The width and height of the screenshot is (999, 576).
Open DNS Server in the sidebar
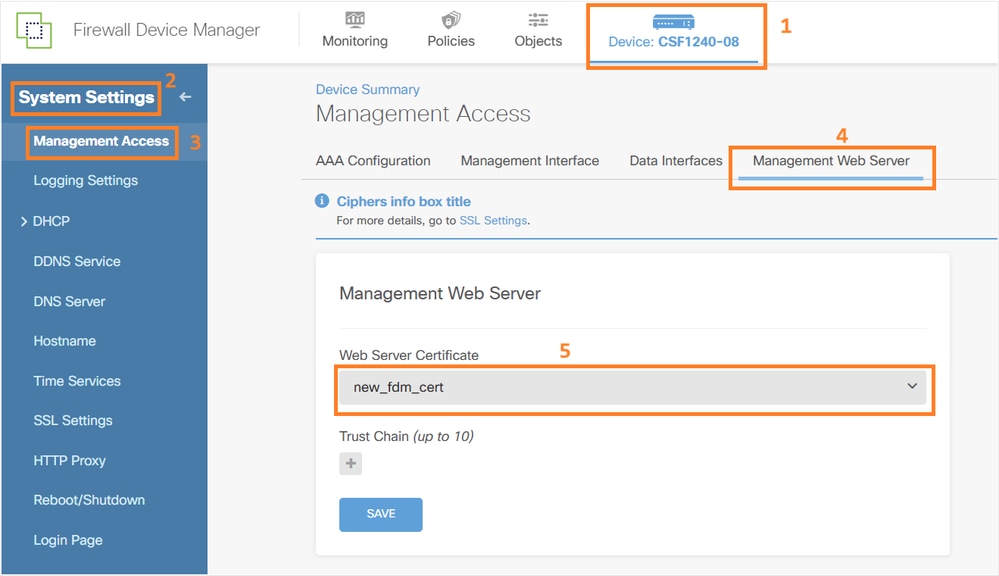tap(69, 301)
